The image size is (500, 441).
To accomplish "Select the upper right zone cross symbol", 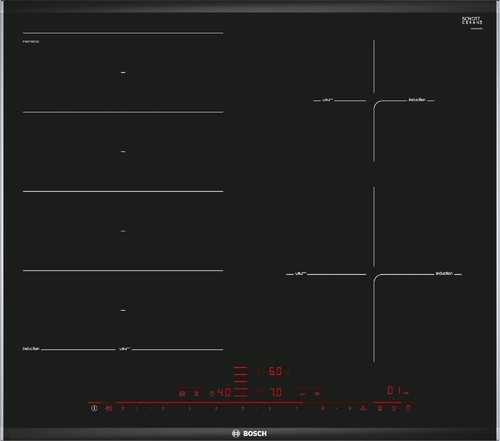I will (258, 372).
